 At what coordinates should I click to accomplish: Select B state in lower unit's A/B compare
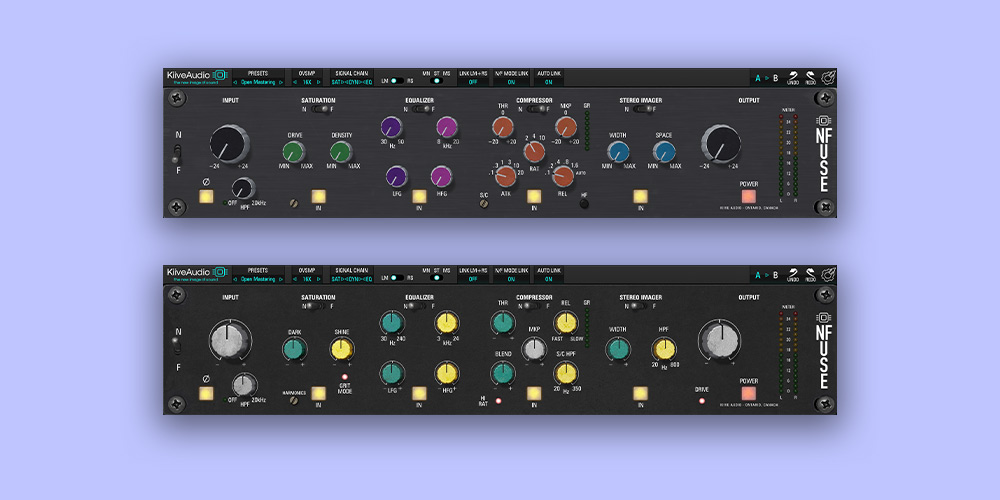coord(776,276)
